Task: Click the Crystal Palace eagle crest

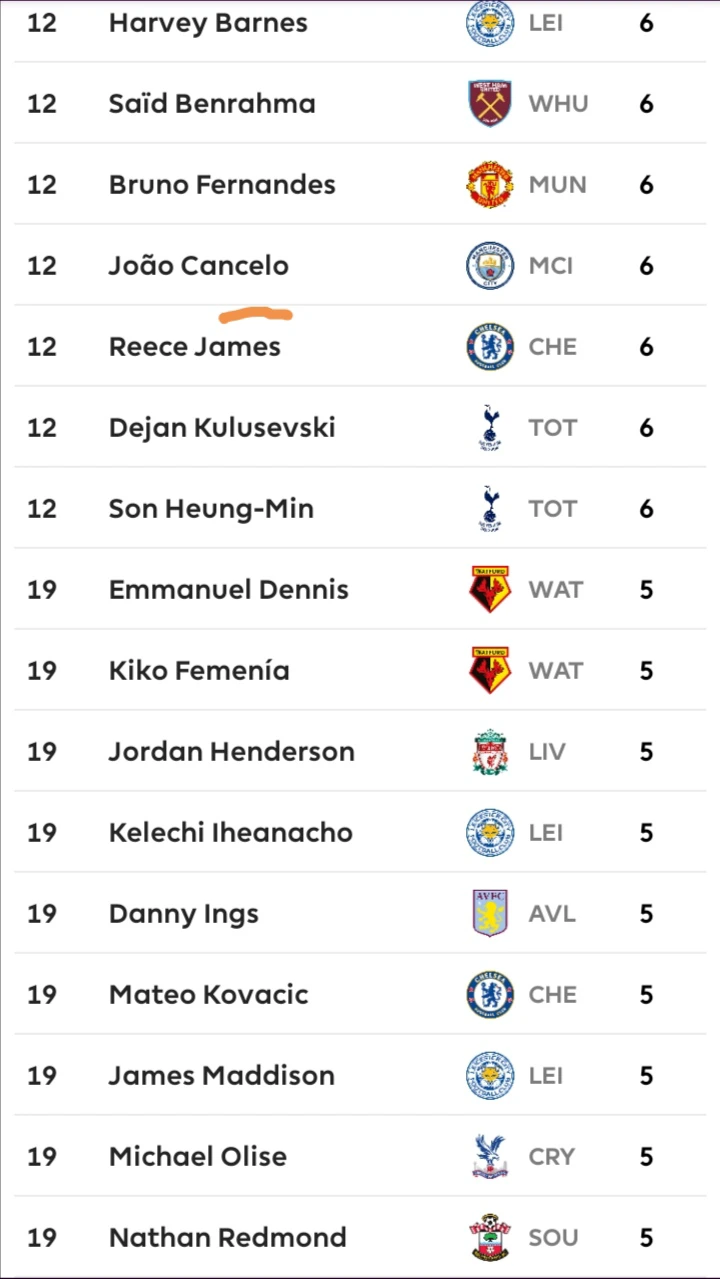Action: (490, 1157)
